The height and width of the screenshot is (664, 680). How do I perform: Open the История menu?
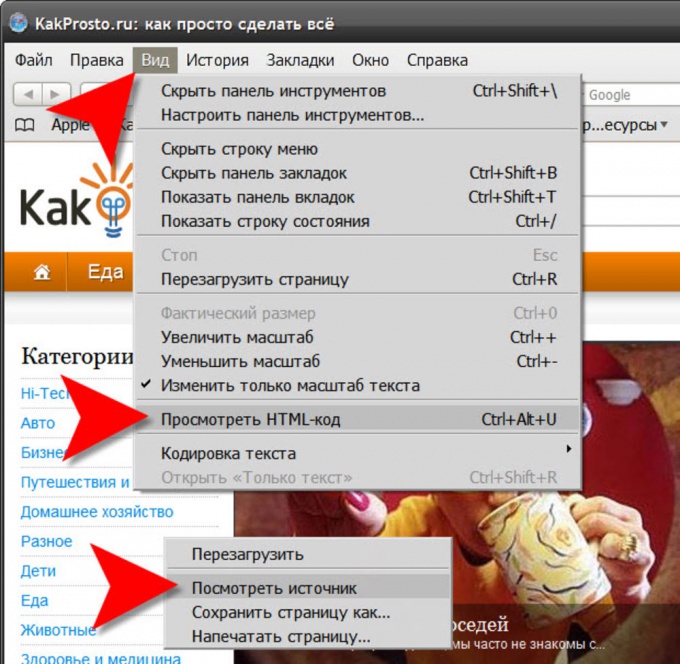(217, 60)
